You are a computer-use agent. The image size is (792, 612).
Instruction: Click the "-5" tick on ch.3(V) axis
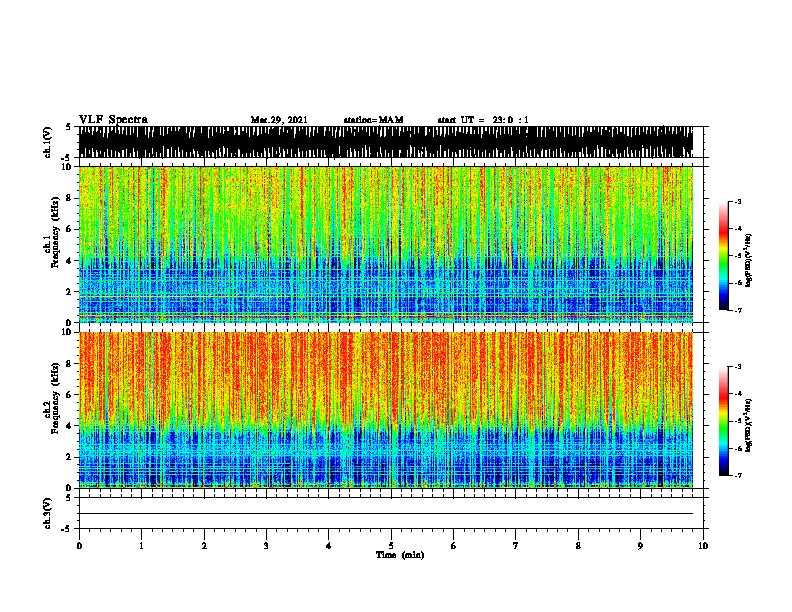[x=67, y=529]
